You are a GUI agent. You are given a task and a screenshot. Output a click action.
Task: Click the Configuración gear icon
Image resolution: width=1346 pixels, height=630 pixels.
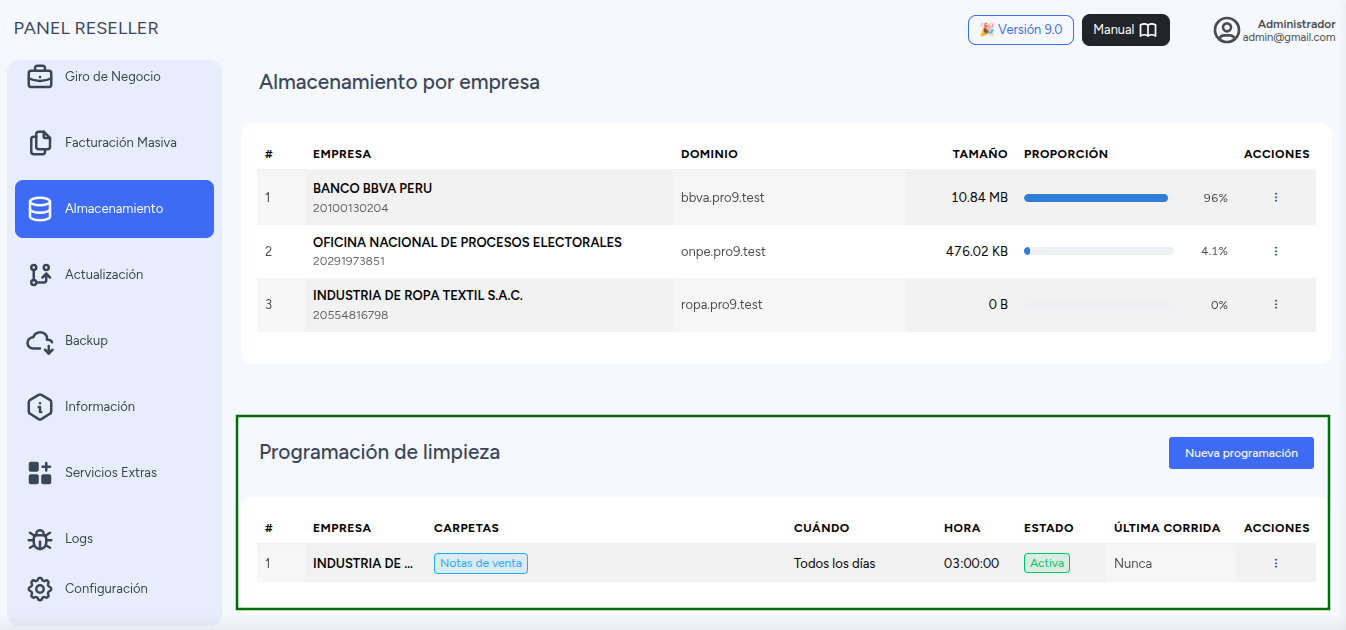click(40, 589)
